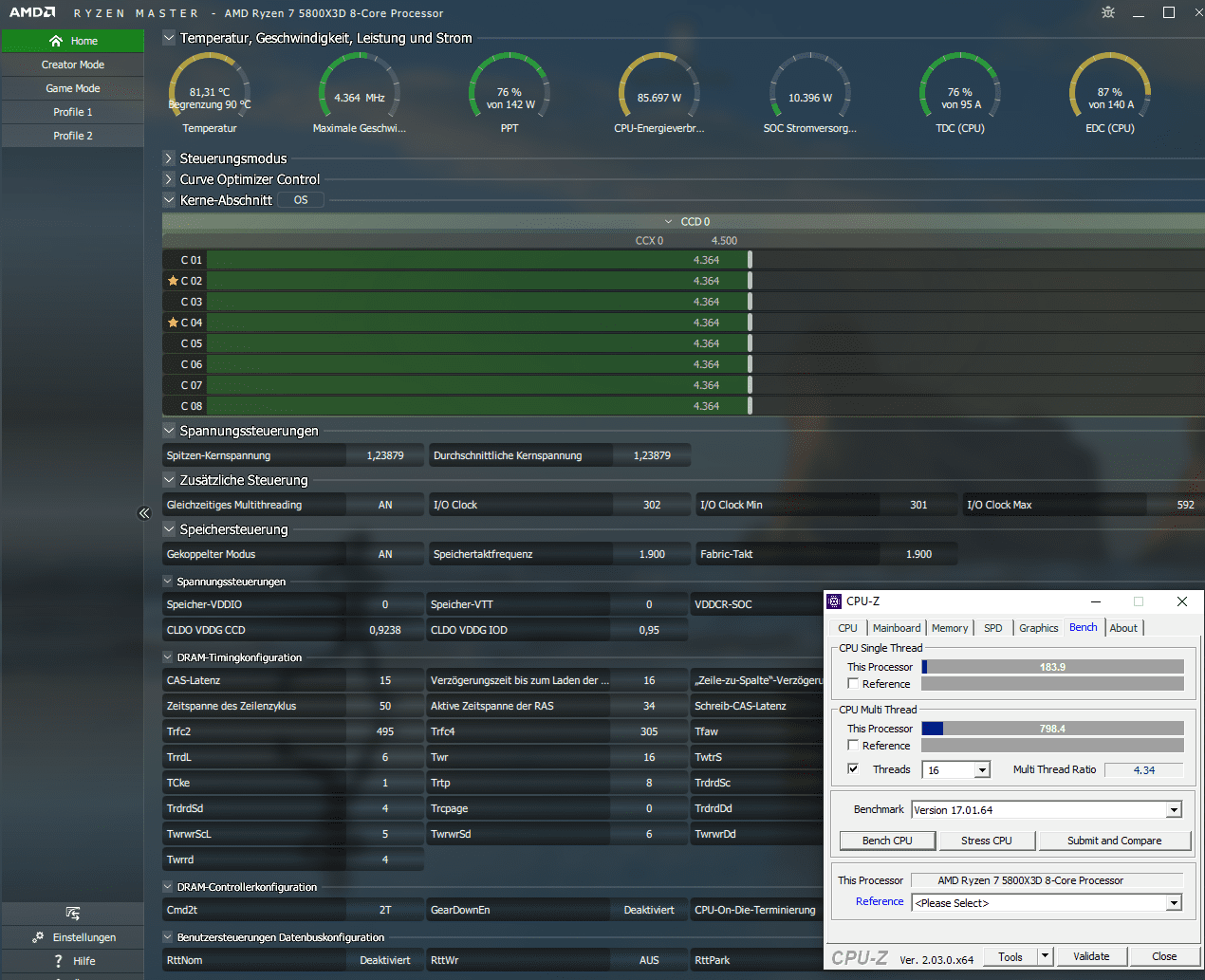Click the star icon beside core C 04

pos(173,323)
